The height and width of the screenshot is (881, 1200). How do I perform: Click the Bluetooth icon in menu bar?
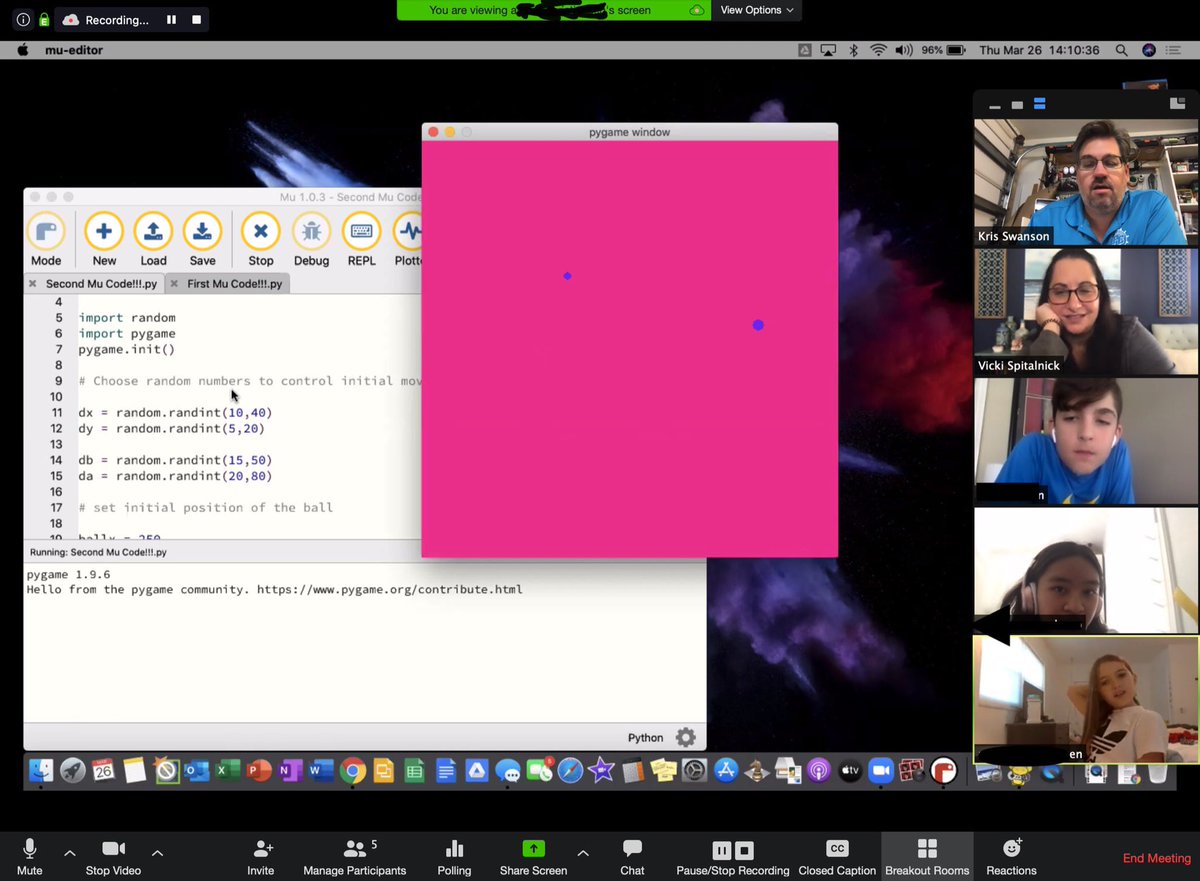(854, 50)
